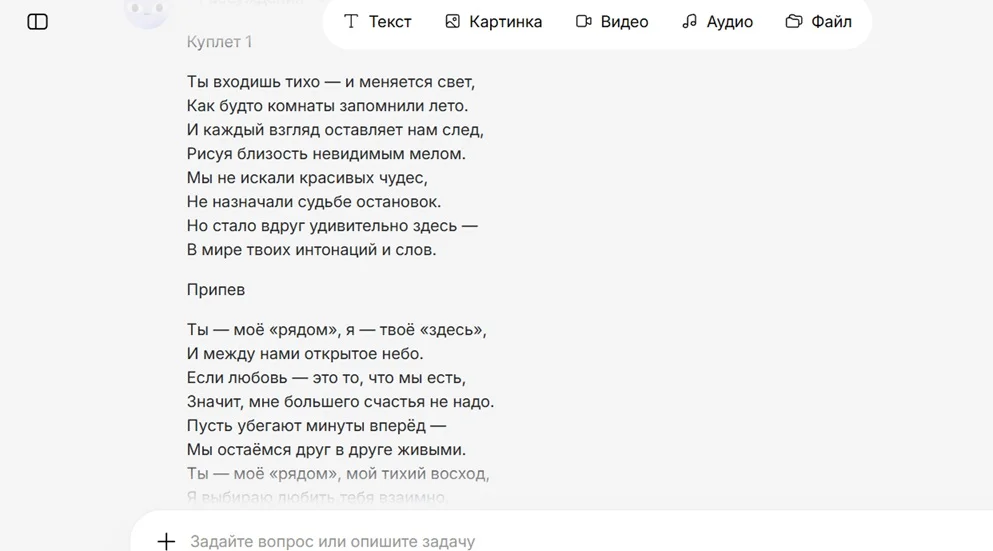Click the line 'В мире твоих интонаций и слов'
993x551 pixels.
pos(311,250)
